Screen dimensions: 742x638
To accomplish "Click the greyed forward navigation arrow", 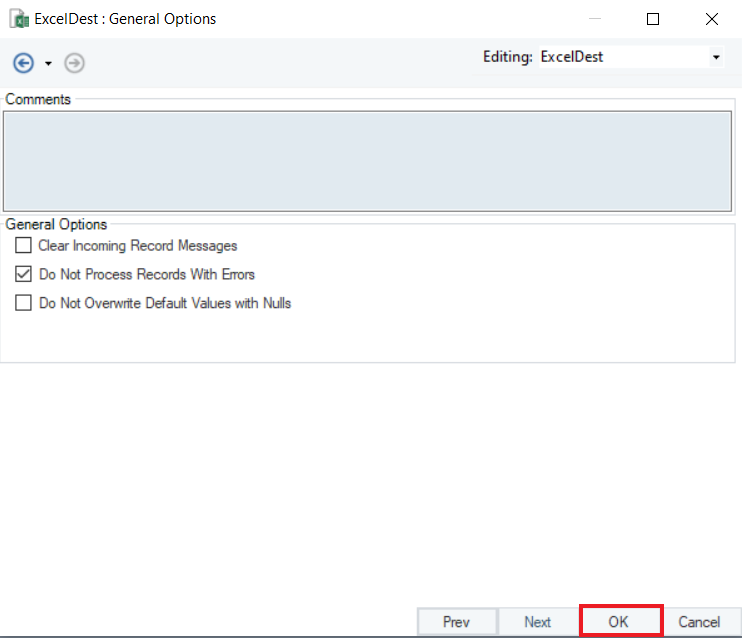I will pos(74,63).
